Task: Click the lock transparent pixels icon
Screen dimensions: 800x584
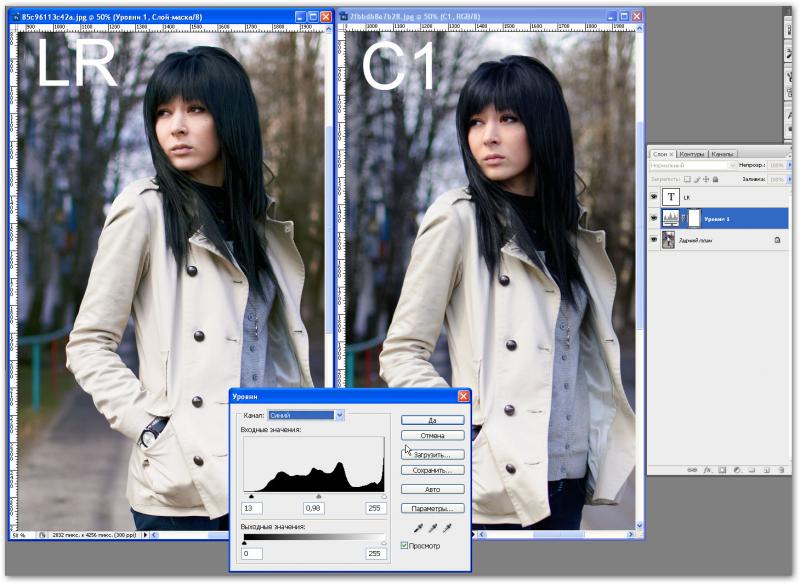Action: 687,180
